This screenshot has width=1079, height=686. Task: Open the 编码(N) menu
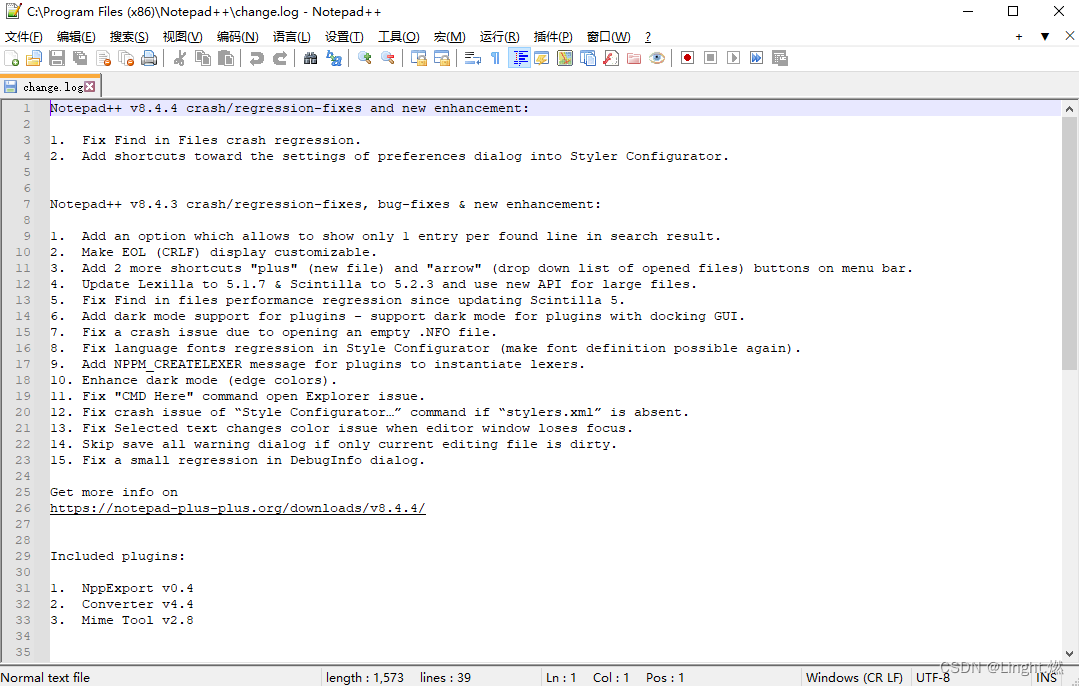pyautogui.click(x=237, y=36)
